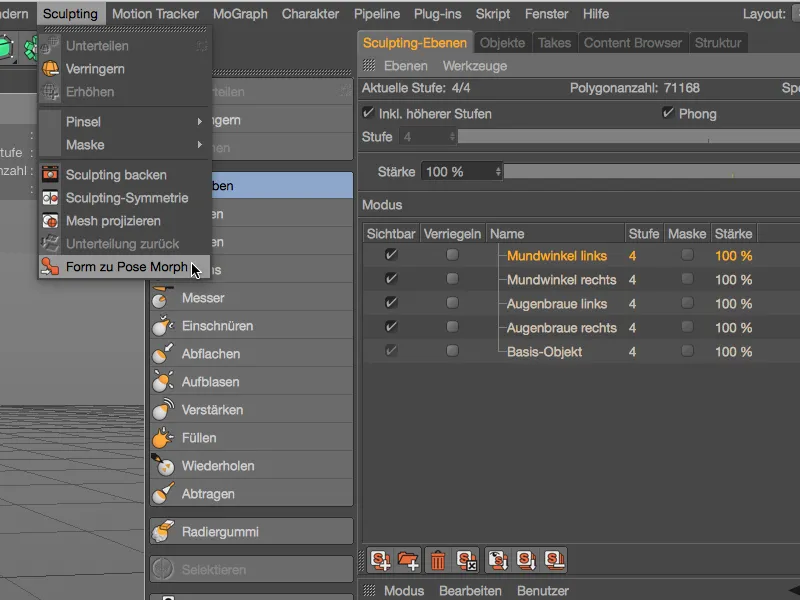Select the Abflachen sculpt brush
800x600 pixels.
click(252, 354)
